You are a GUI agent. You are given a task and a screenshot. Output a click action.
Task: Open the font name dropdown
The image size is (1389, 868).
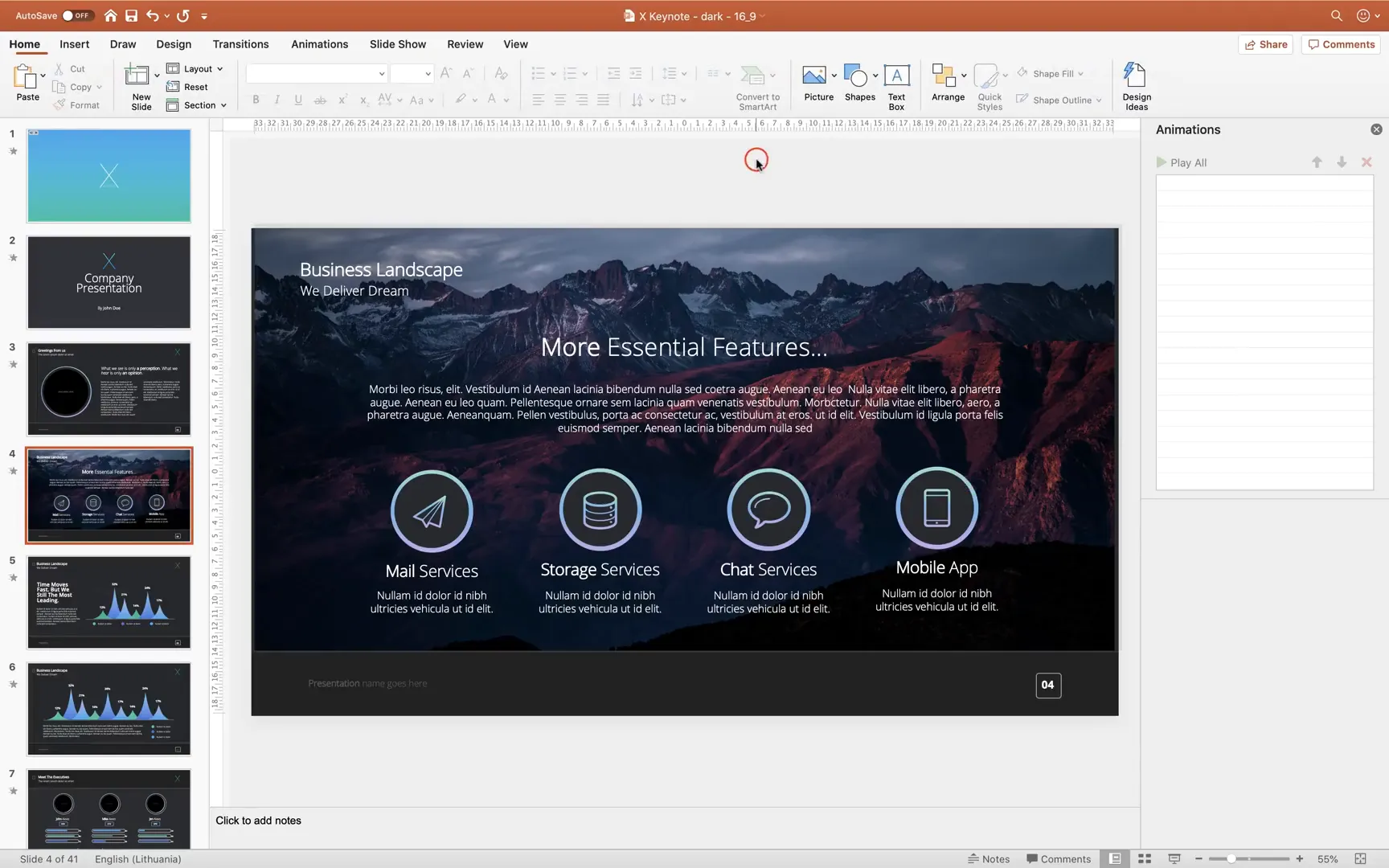pos(382,73)
